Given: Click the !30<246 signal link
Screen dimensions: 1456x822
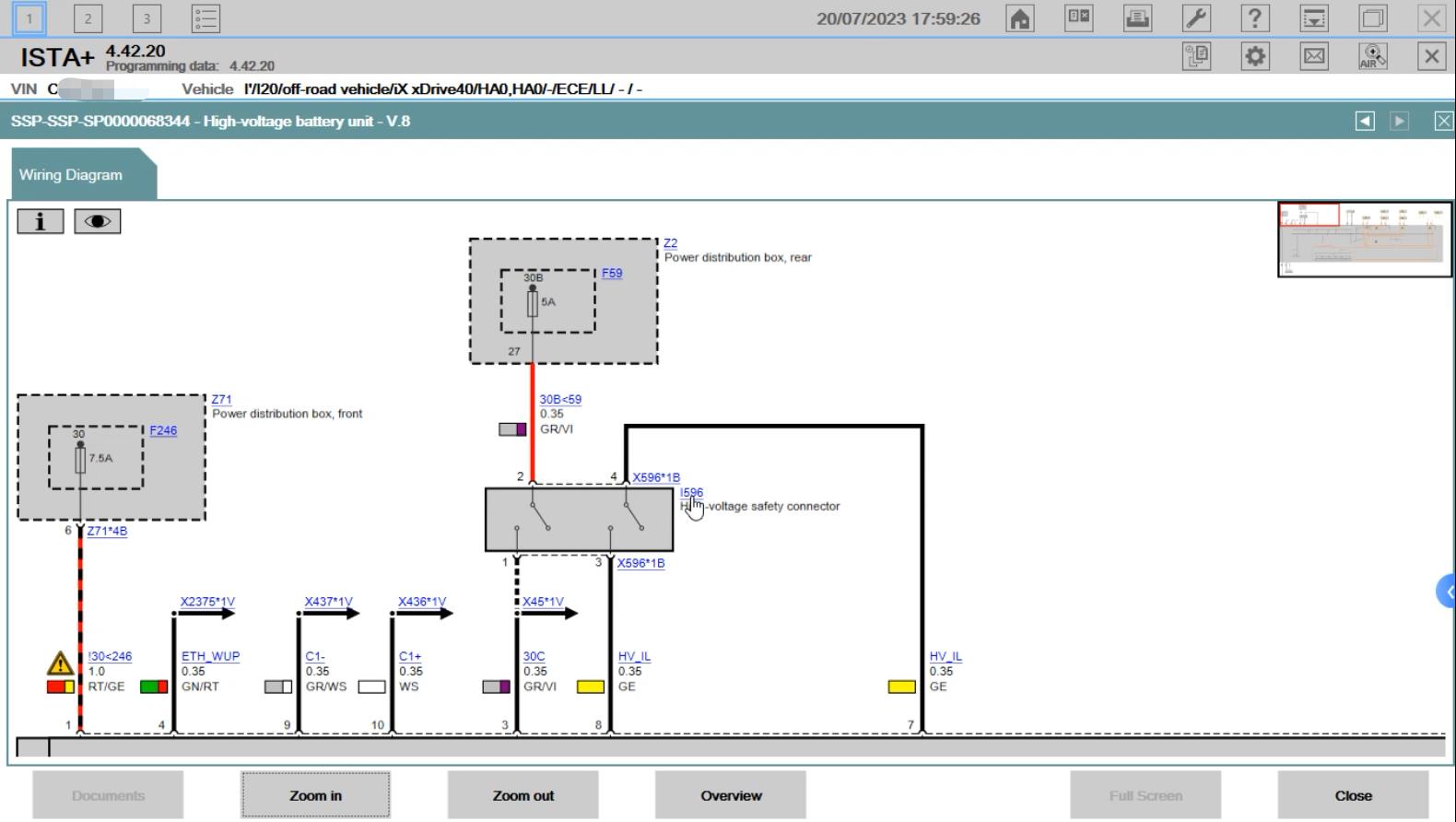Looking at the screenshot, I should click(x=110, y=656).
